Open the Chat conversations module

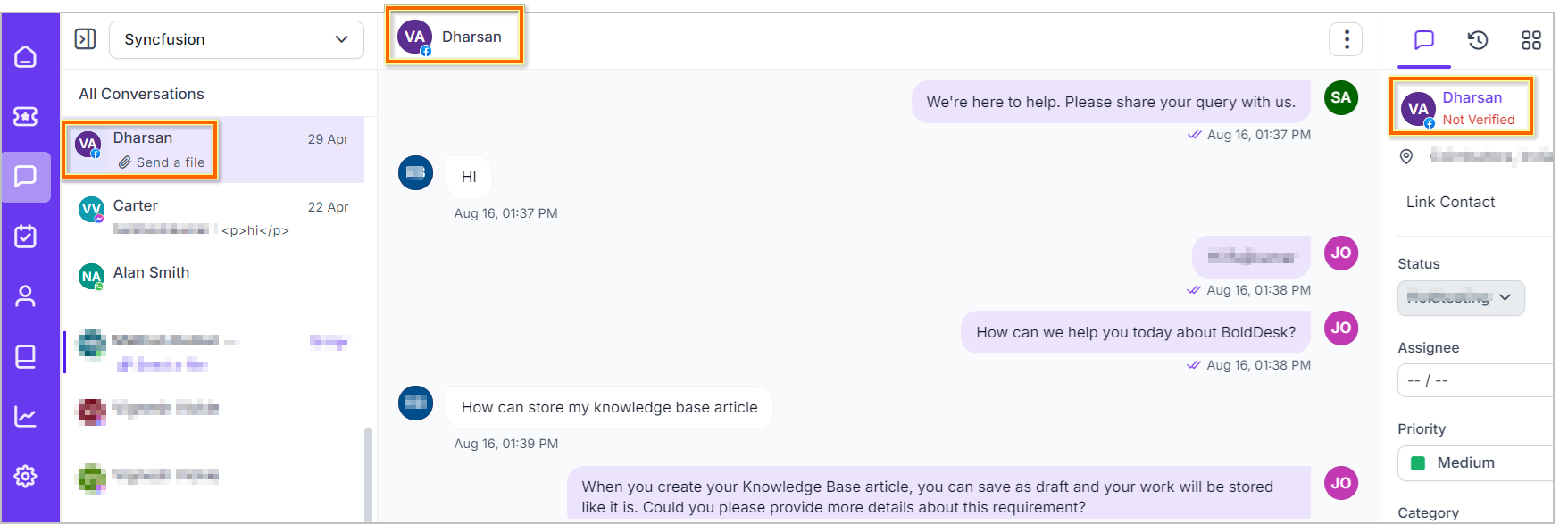coord(26,176)
